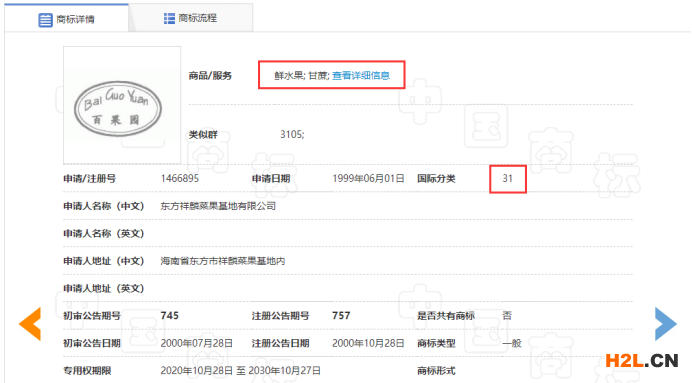Click the 申请/注册号 label
Screen dimensions: 692x383
pyautogui.click(x=90, y=179)
